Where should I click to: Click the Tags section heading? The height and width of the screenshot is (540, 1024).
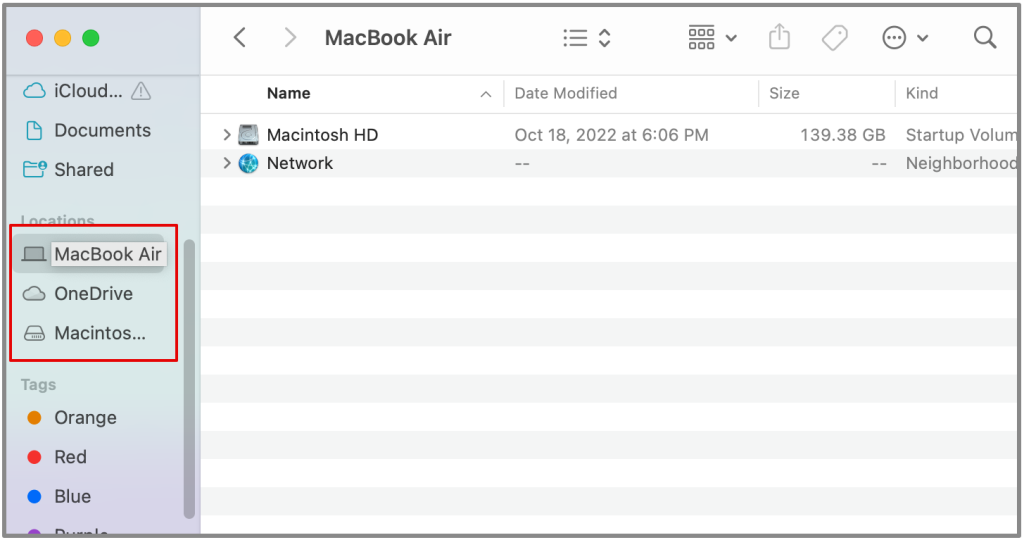pos(39,385)
